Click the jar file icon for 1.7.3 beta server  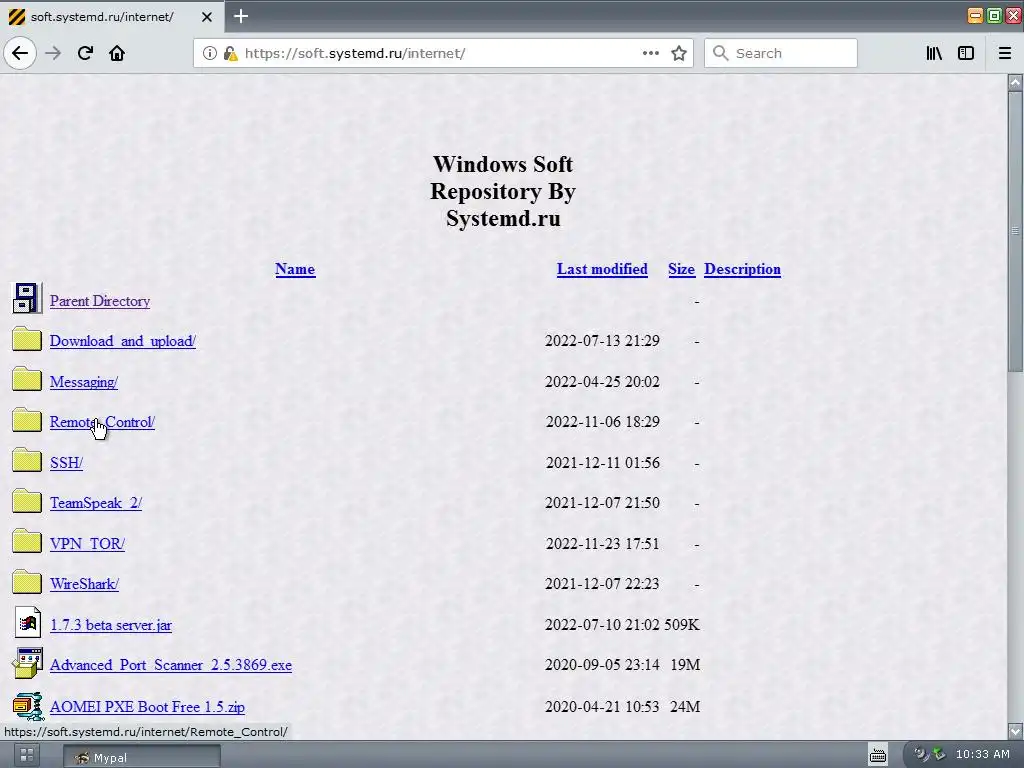coord(27,622)
